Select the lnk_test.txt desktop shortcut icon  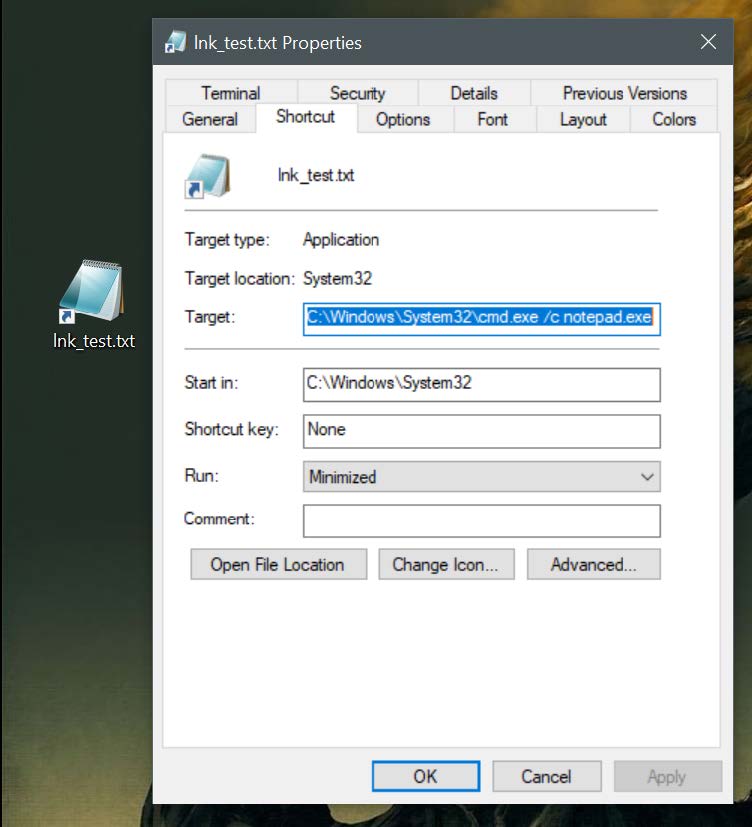click(93, 291)
